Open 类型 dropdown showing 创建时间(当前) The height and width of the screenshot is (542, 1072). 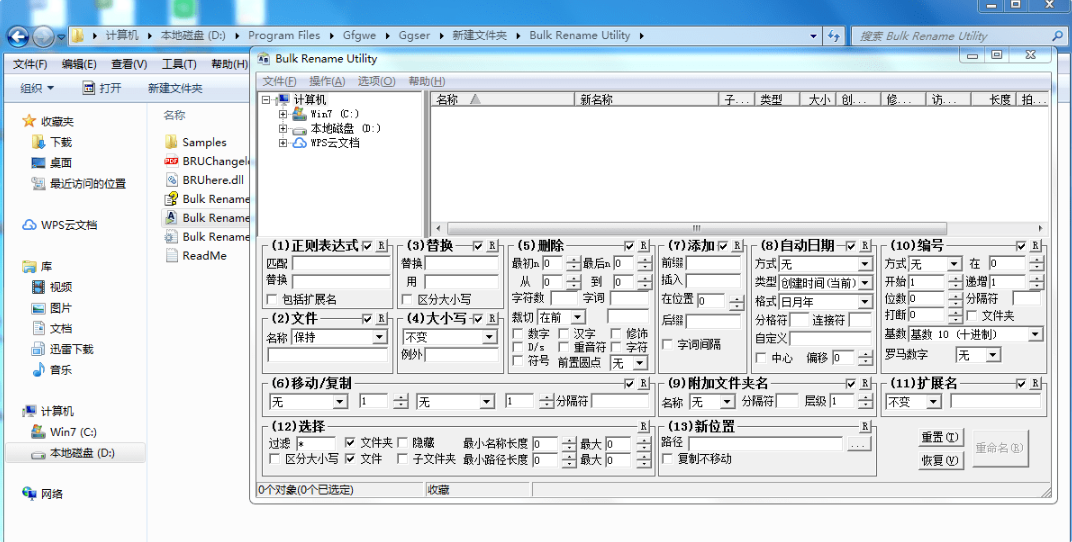[865, 282]
